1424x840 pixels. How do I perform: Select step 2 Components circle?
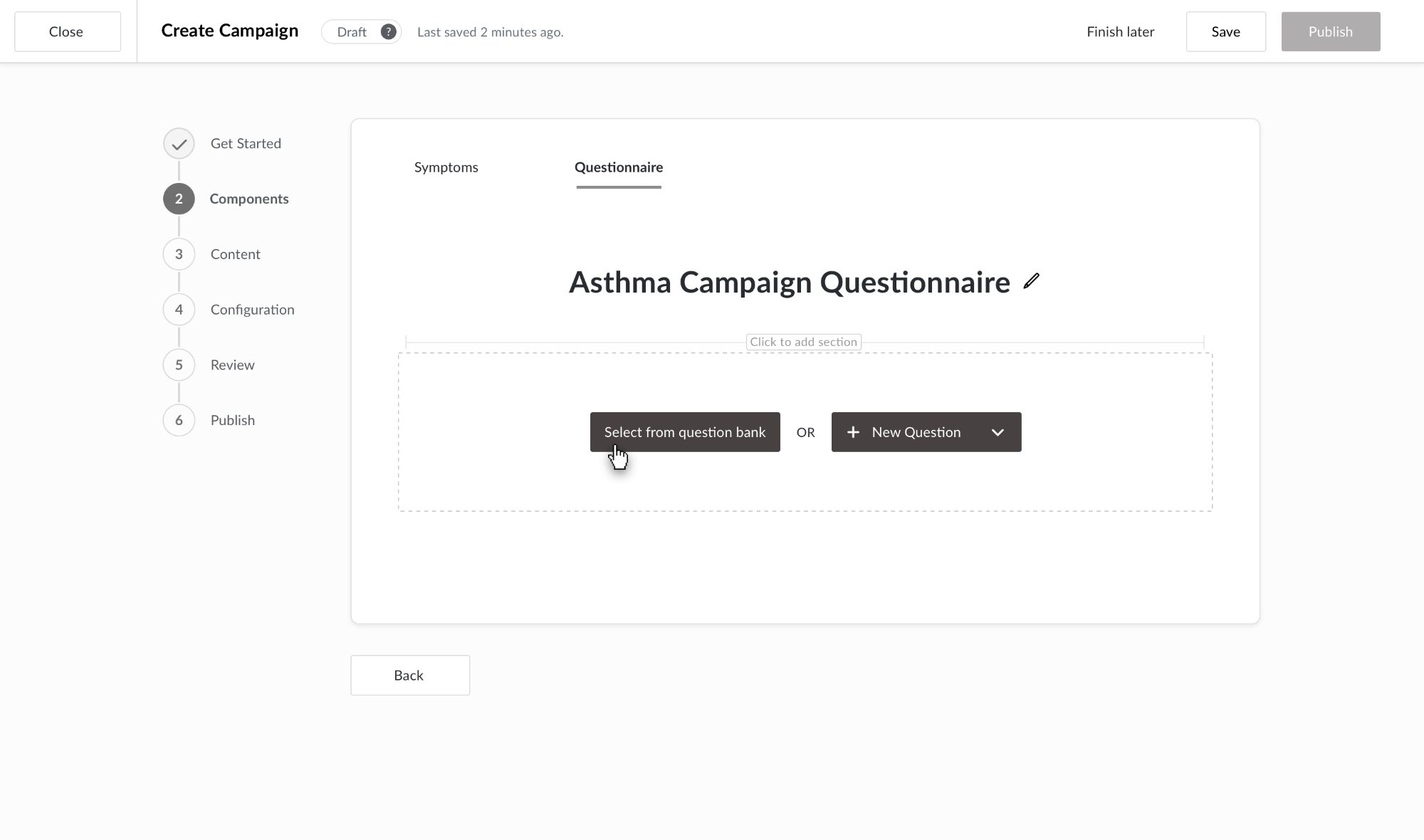(x=179, y=199)
